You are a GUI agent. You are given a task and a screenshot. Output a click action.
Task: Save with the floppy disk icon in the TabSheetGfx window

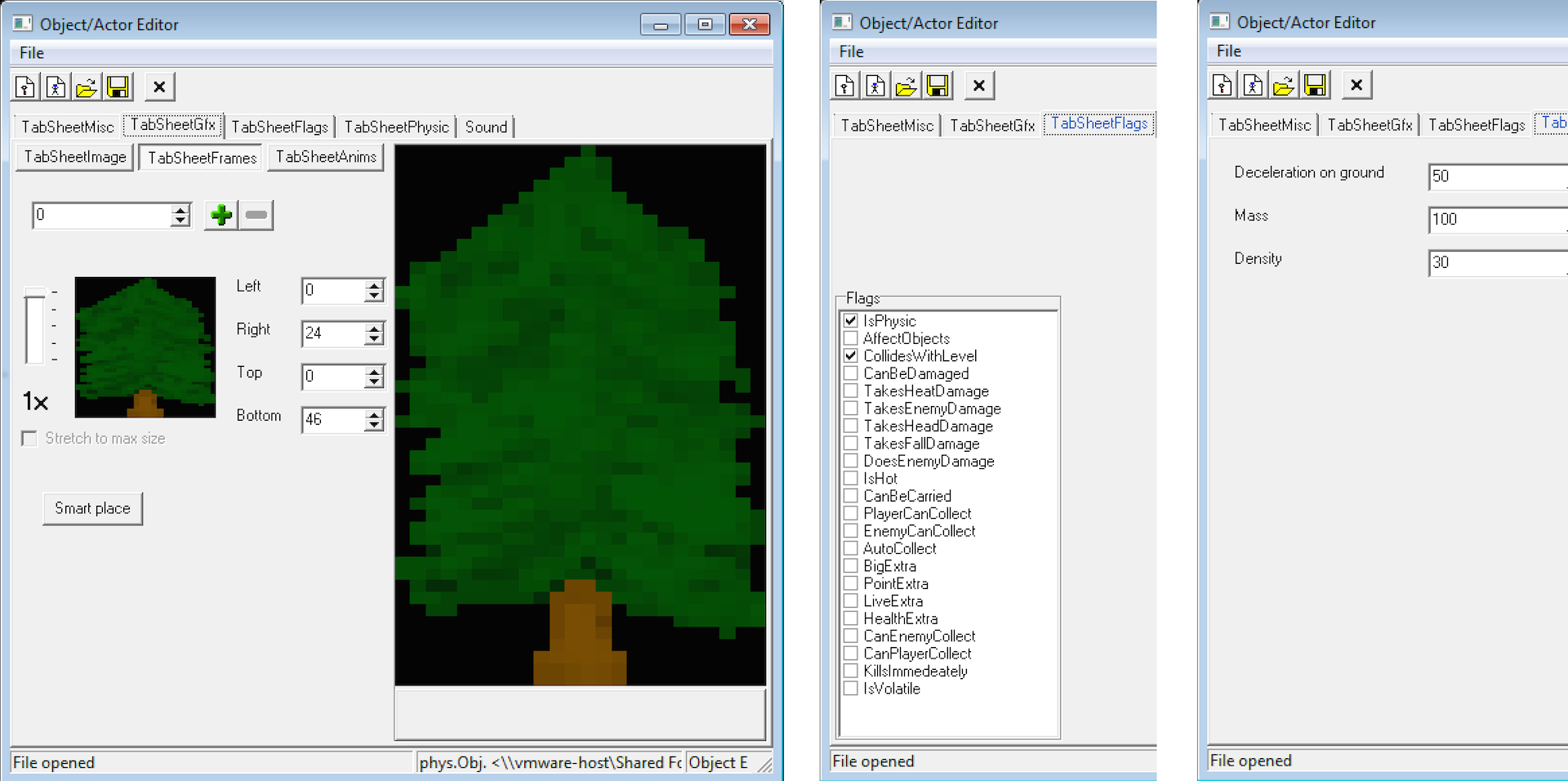tap(118, 87)
